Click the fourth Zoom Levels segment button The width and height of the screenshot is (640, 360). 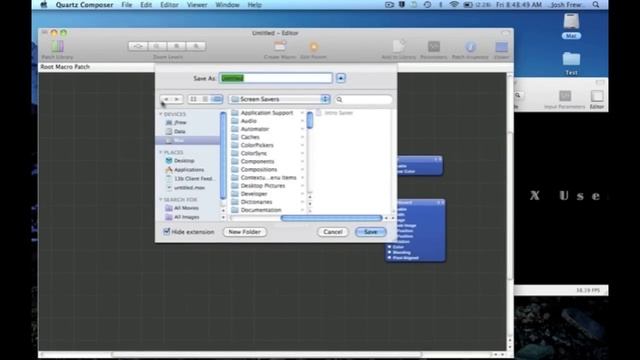click(196, 46)
